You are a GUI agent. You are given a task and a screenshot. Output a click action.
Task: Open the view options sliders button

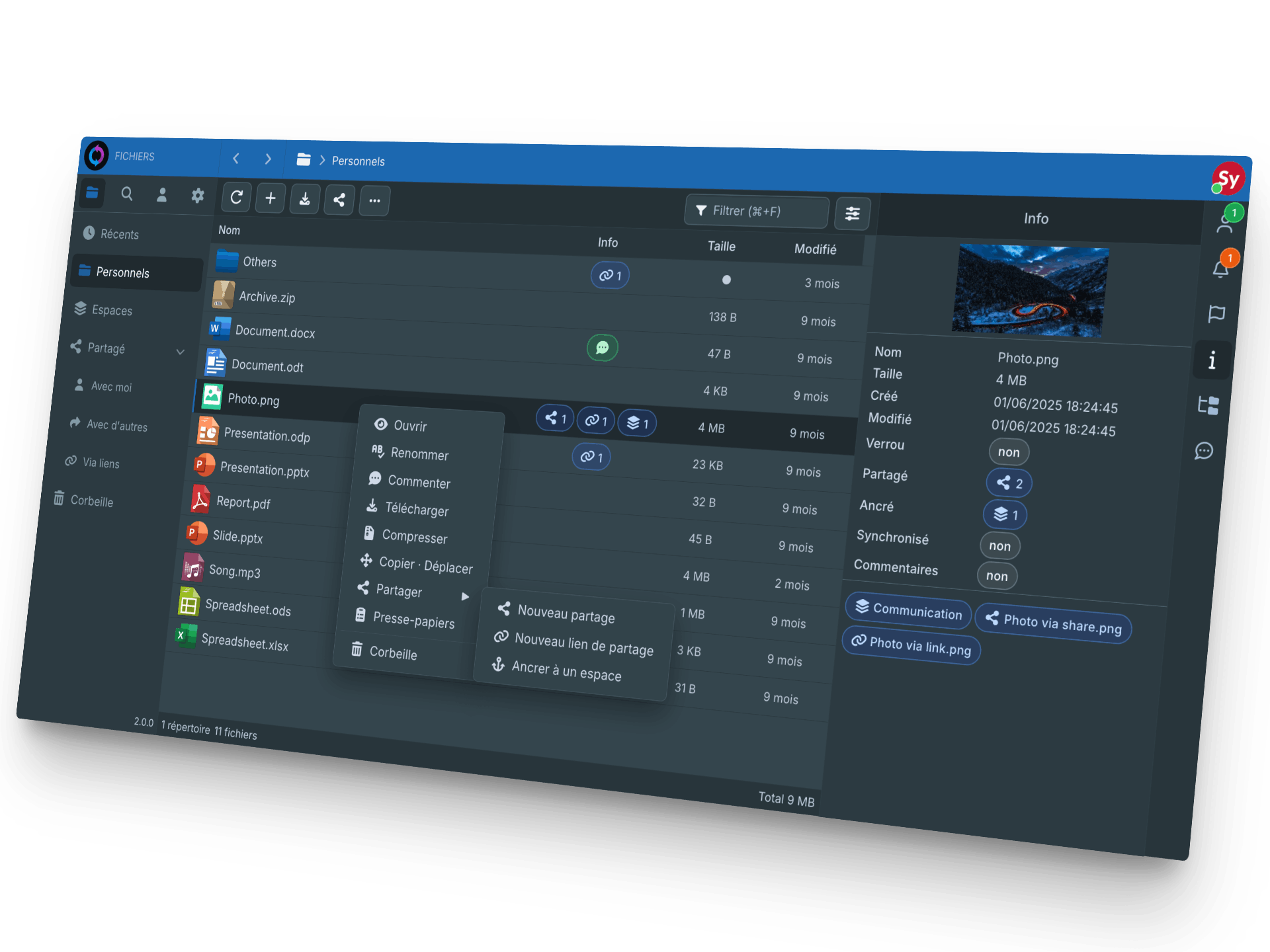click(x=852, y=214)
